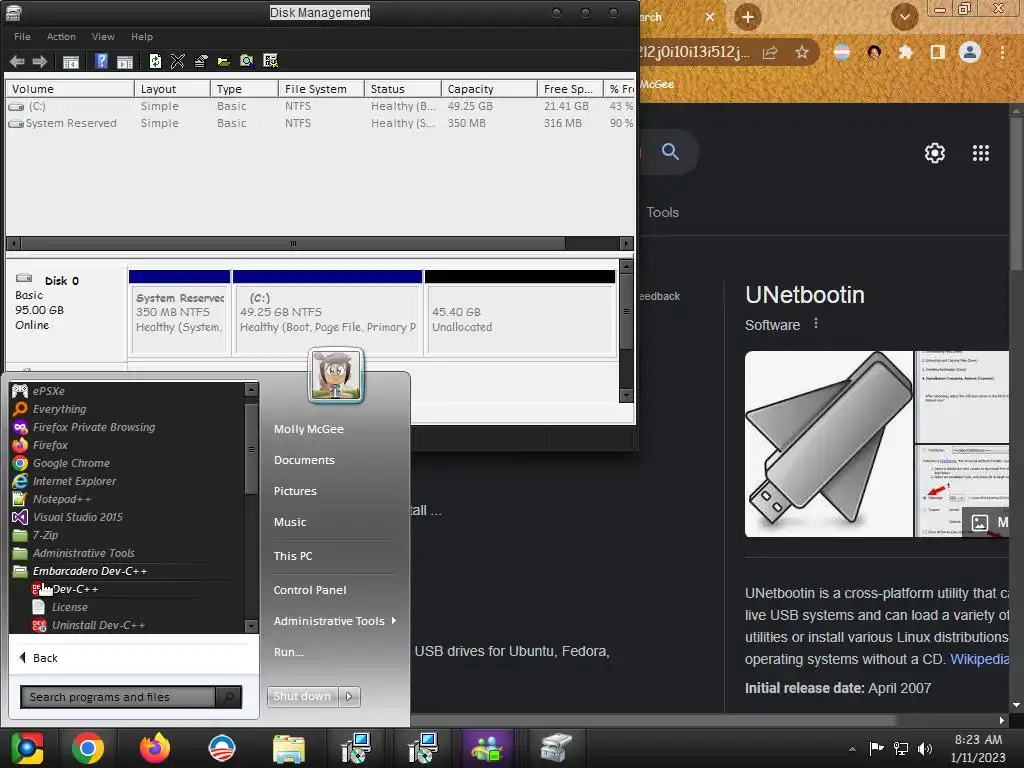Viewport: 1024px width, 768px height.
Task: Open Chrome tab search chevron button
Action: pos(904,17)
